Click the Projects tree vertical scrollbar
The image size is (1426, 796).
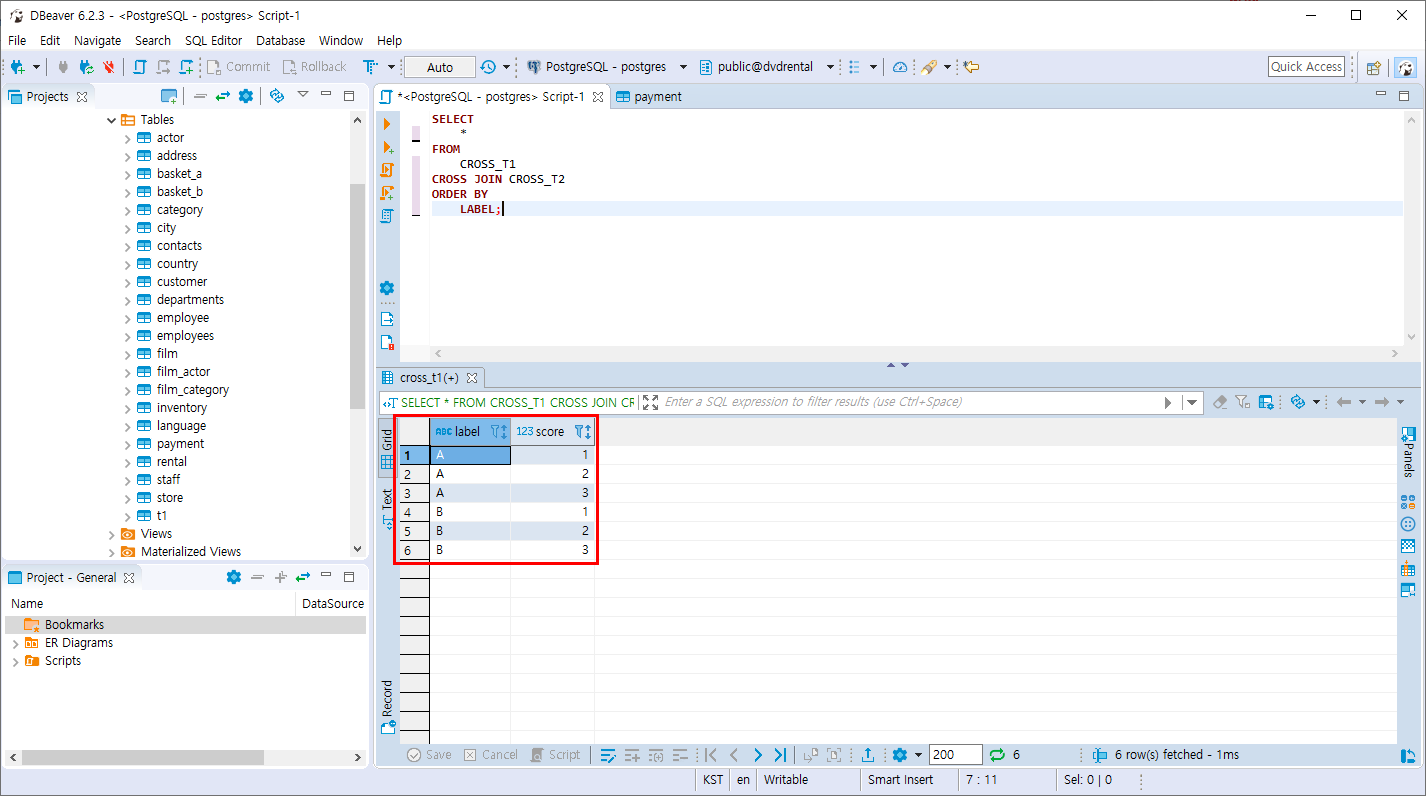pos(357,297)
